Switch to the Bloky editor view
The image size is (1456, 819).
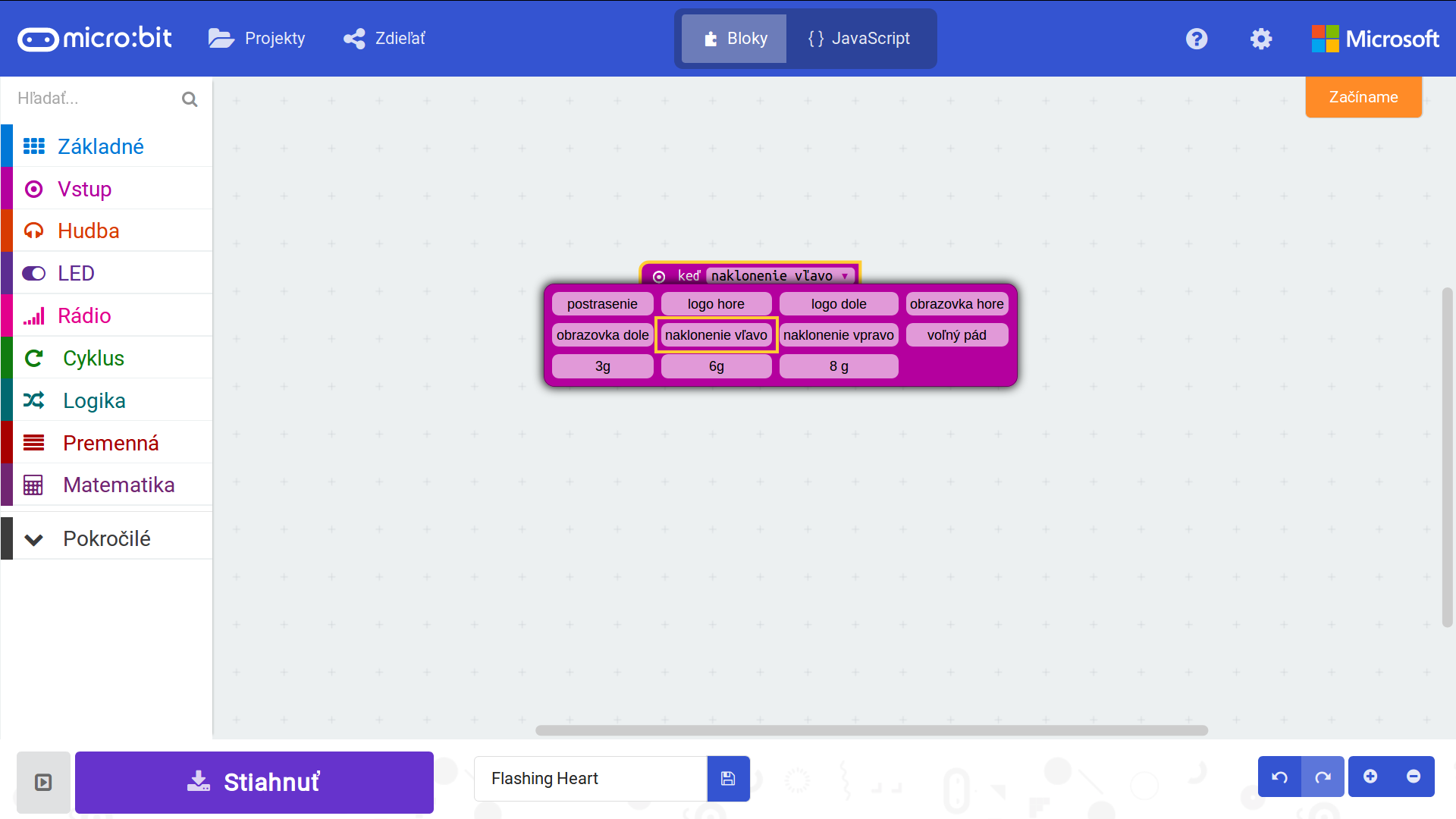734,39
